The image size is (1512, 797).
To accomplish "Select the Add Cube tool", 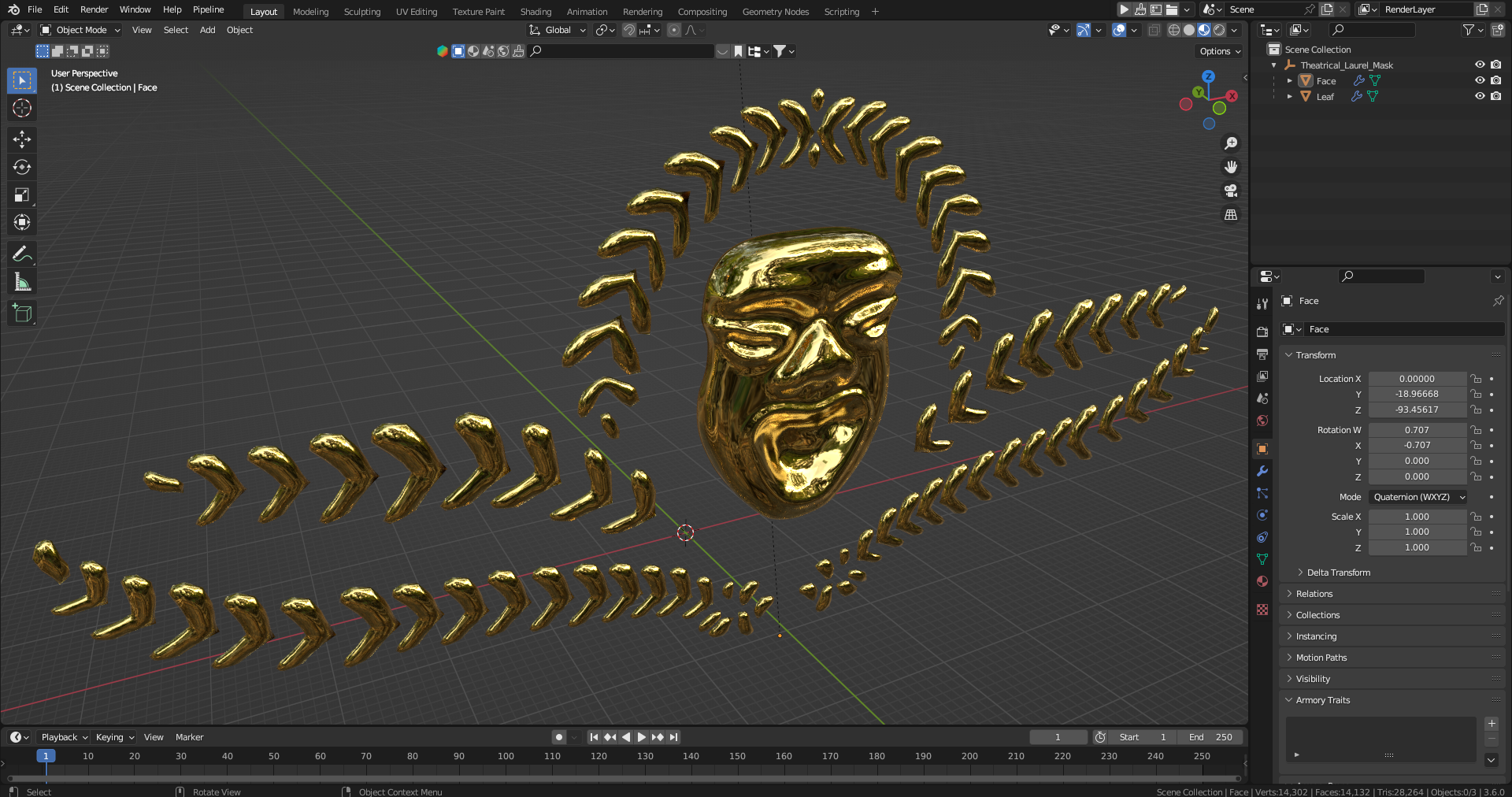I will (22, 313).
